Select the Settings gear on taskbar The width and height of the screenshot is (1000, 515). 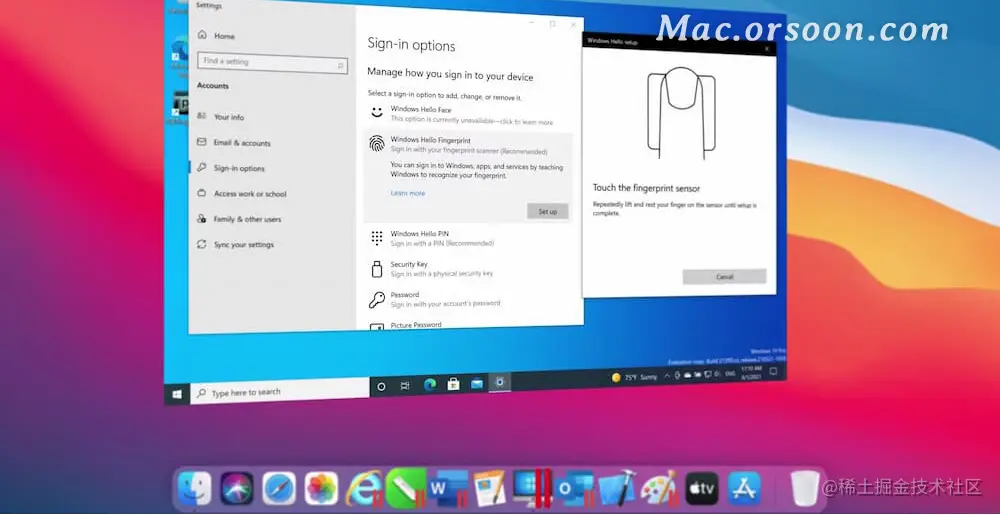click(500, 382)
